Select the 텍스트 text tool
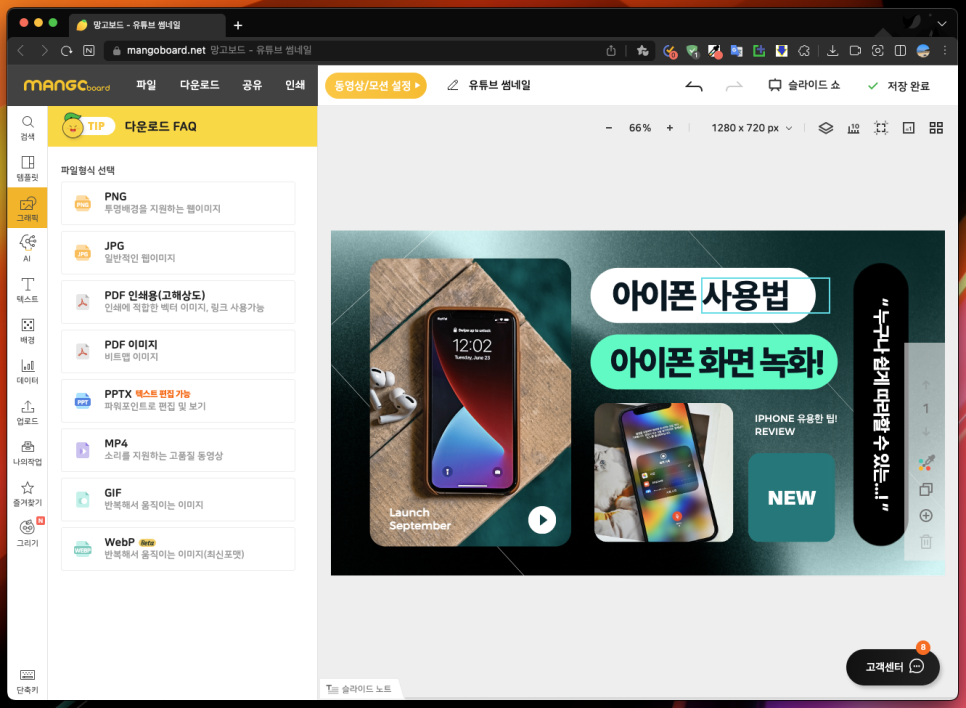This screenshot has width=966, height=708. tap(27, 290)
